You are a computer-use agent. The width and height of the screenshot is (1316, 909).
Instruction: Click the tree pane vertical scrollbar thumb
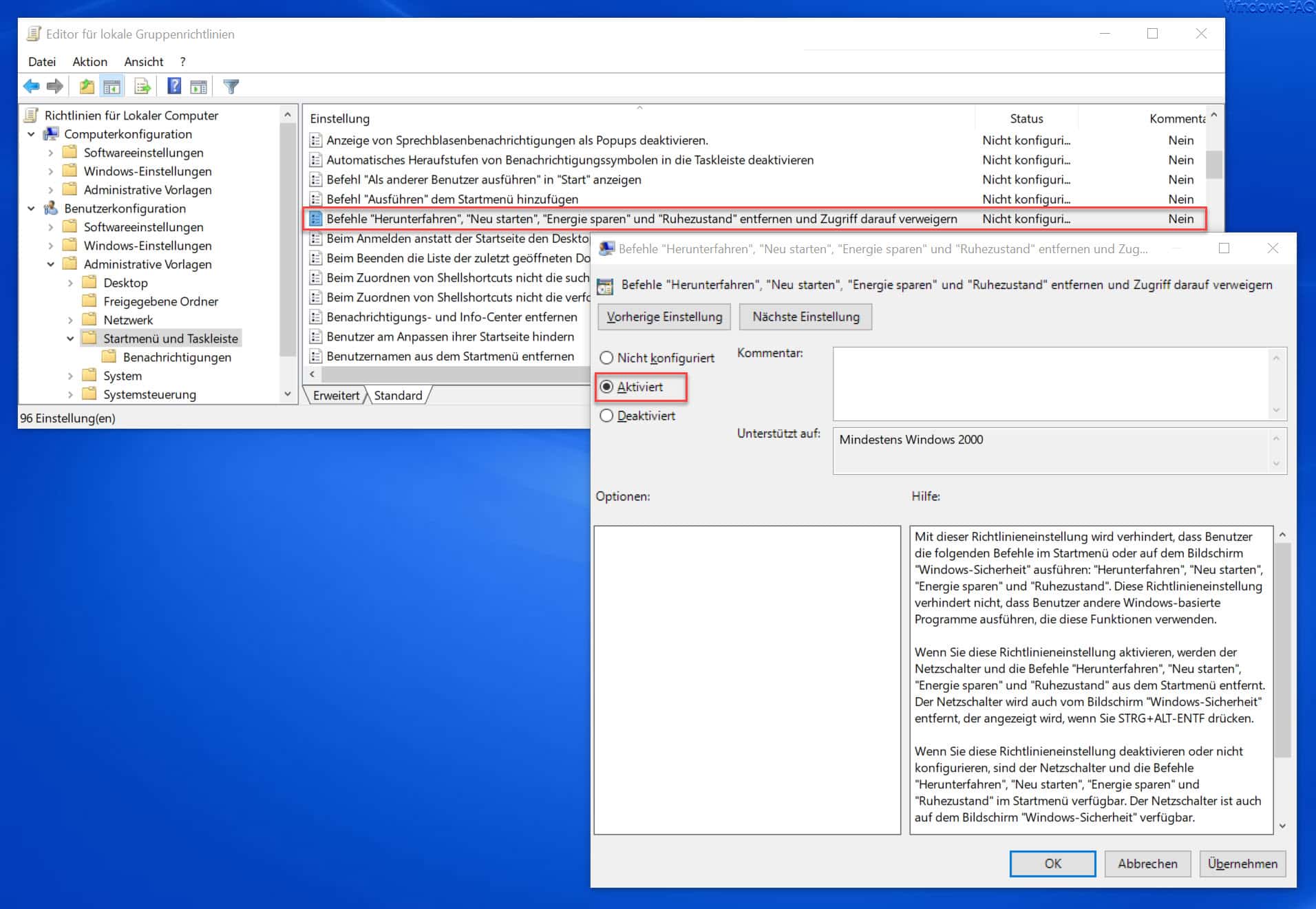point(288,239)
